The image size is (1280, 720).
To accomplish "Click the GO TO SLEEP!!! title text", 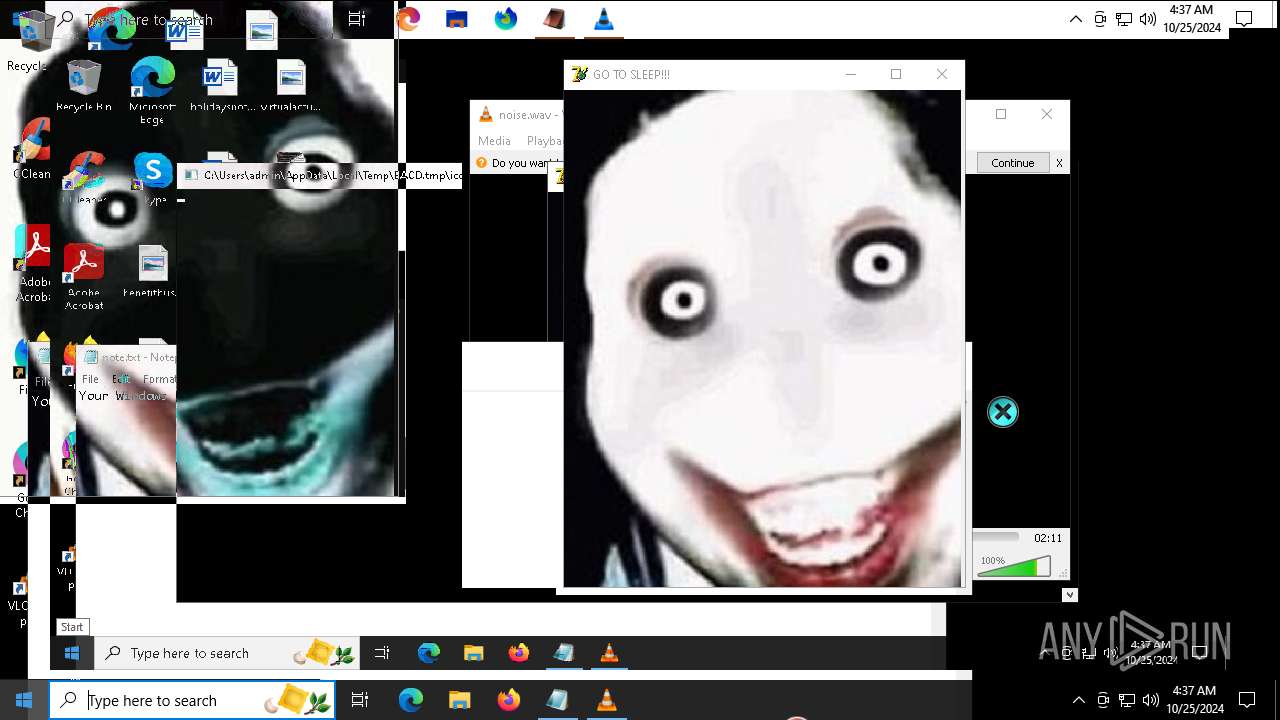I will [631, 74].
